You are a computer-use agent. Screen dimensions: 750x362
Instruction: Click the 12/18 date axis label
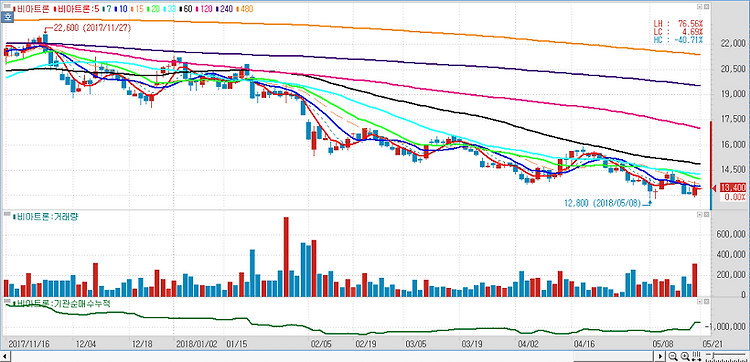point(143,344)
